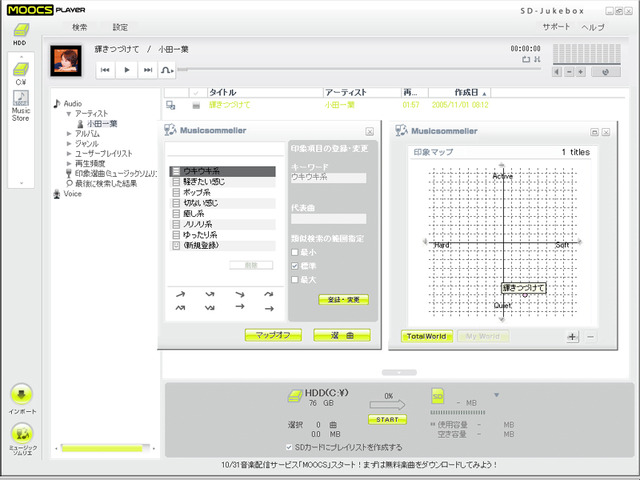Check the 最小 range checkbox
Image resolution: width=640 pixels, height=480 pixels.
tap(295, 253)
